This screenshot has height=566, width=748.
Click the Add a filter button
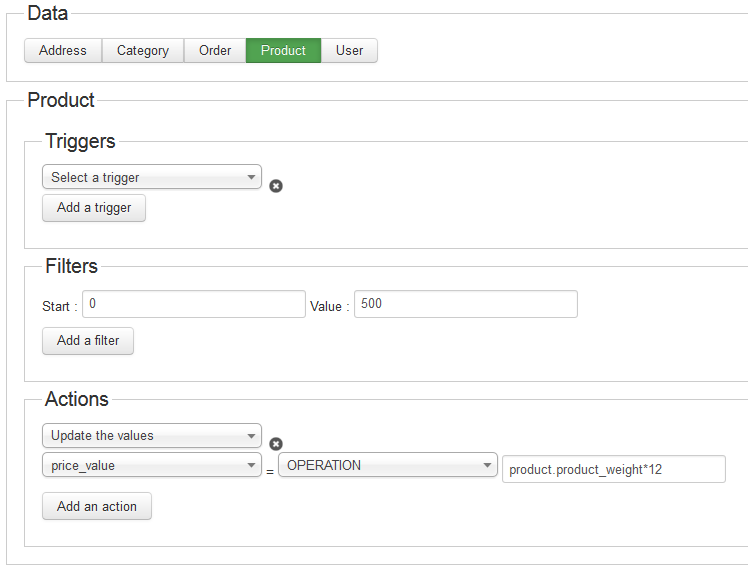tap(88, 340)
